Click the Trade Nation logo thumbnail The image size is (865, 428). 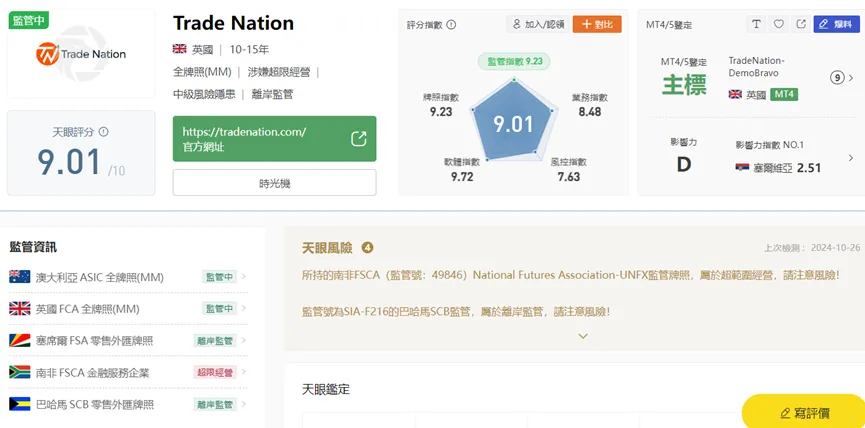click(x=81, y=54)
